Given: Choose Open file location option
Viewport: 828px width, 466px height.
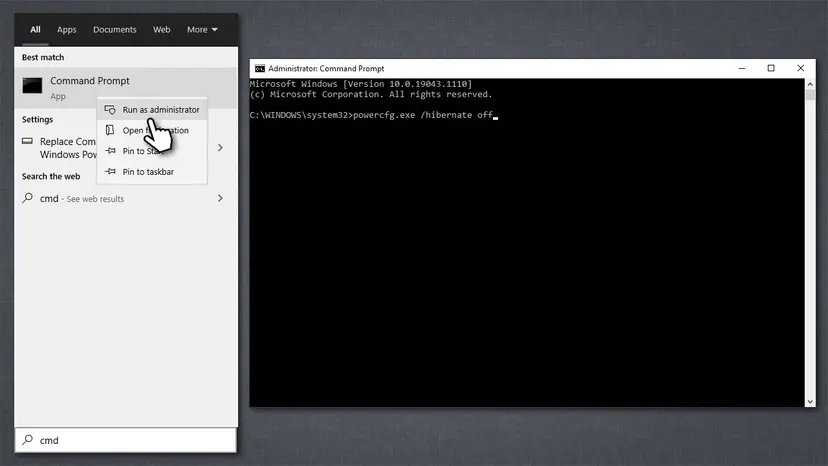Looking at the screenshot, I should [152, 130].
